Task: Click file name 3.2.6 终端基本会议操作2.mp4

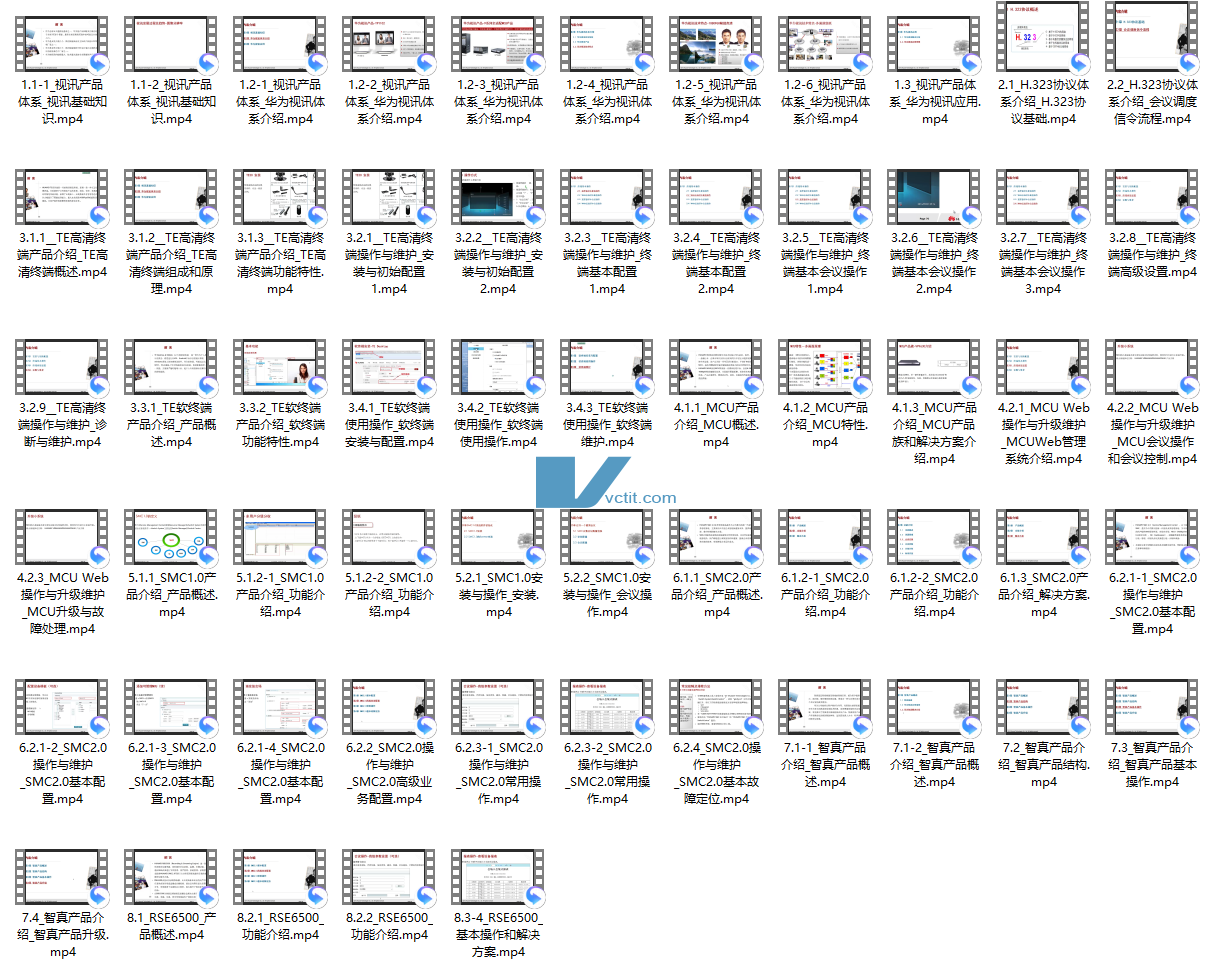Action: pos(935,264)
